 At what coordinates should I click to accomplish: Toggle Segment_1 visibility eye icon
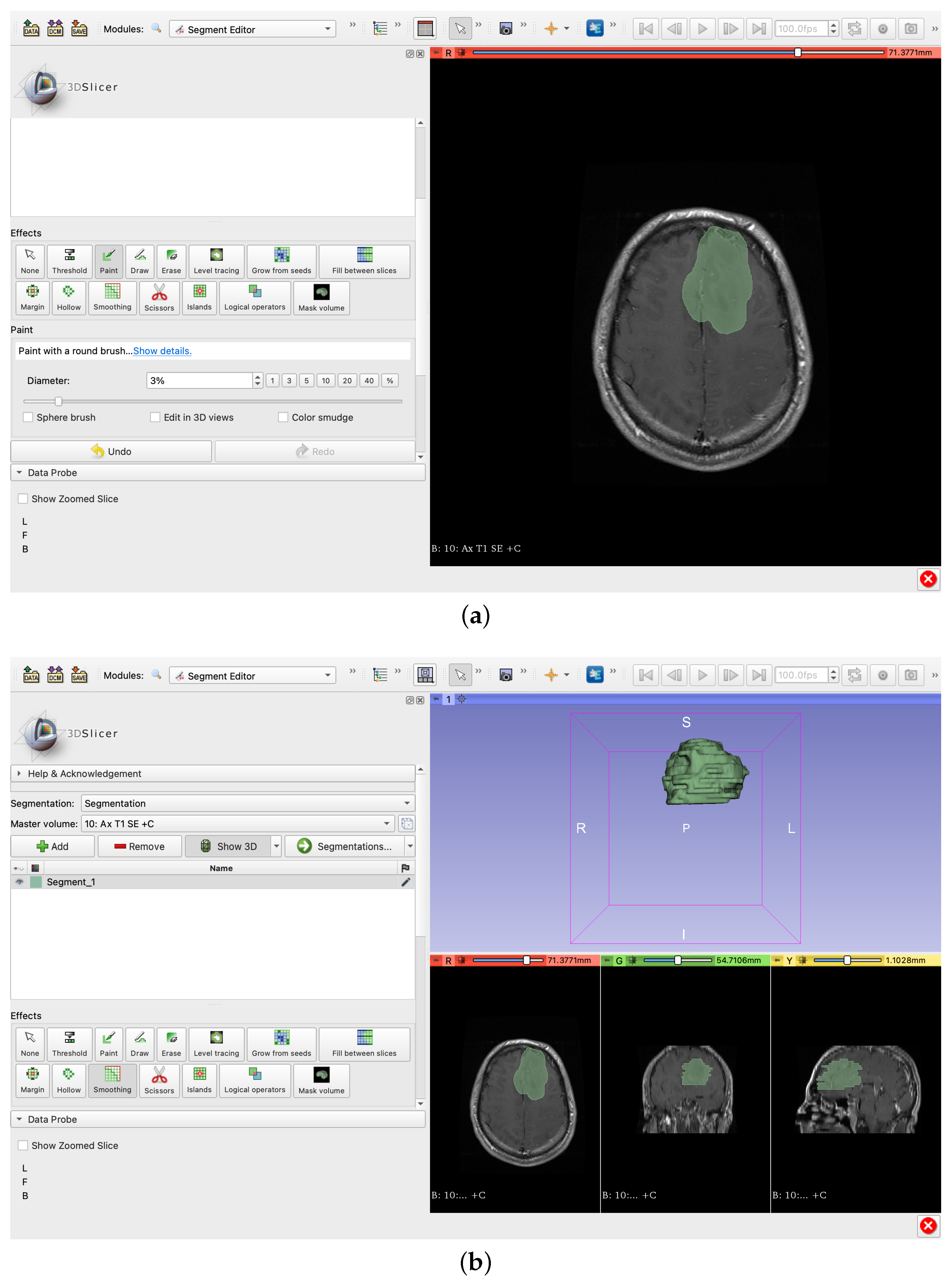pyautogui.click(x=19, y=882)
